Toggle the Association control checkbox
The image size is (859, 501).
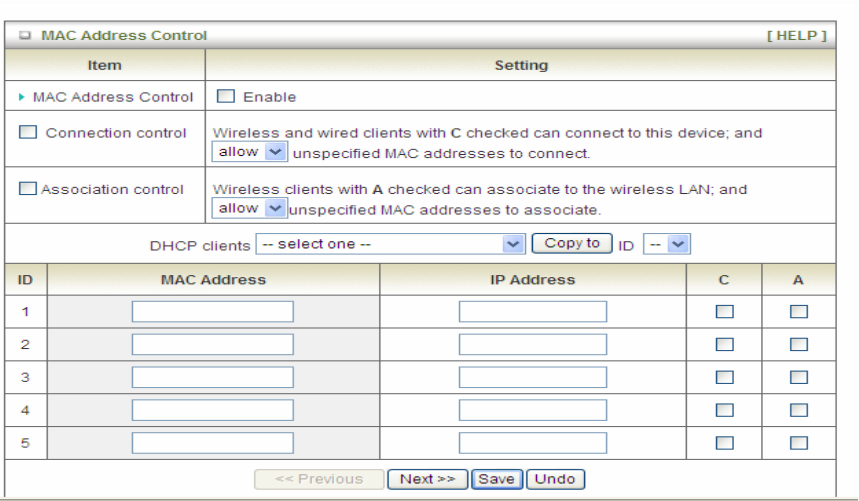[x=28, y=189]
